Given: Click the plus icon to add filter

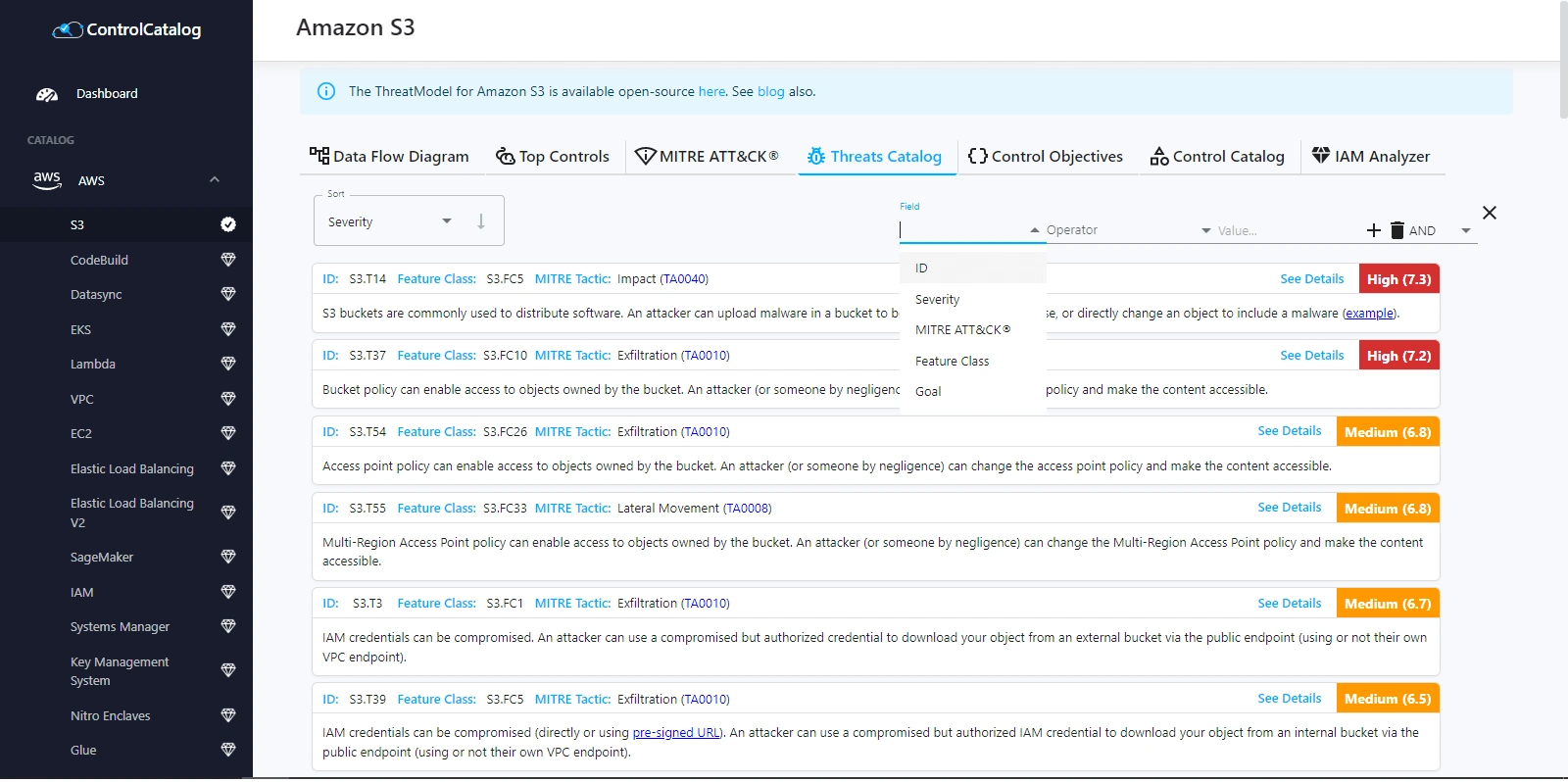Looking at the screenshot, I should tap(1373, 230).
